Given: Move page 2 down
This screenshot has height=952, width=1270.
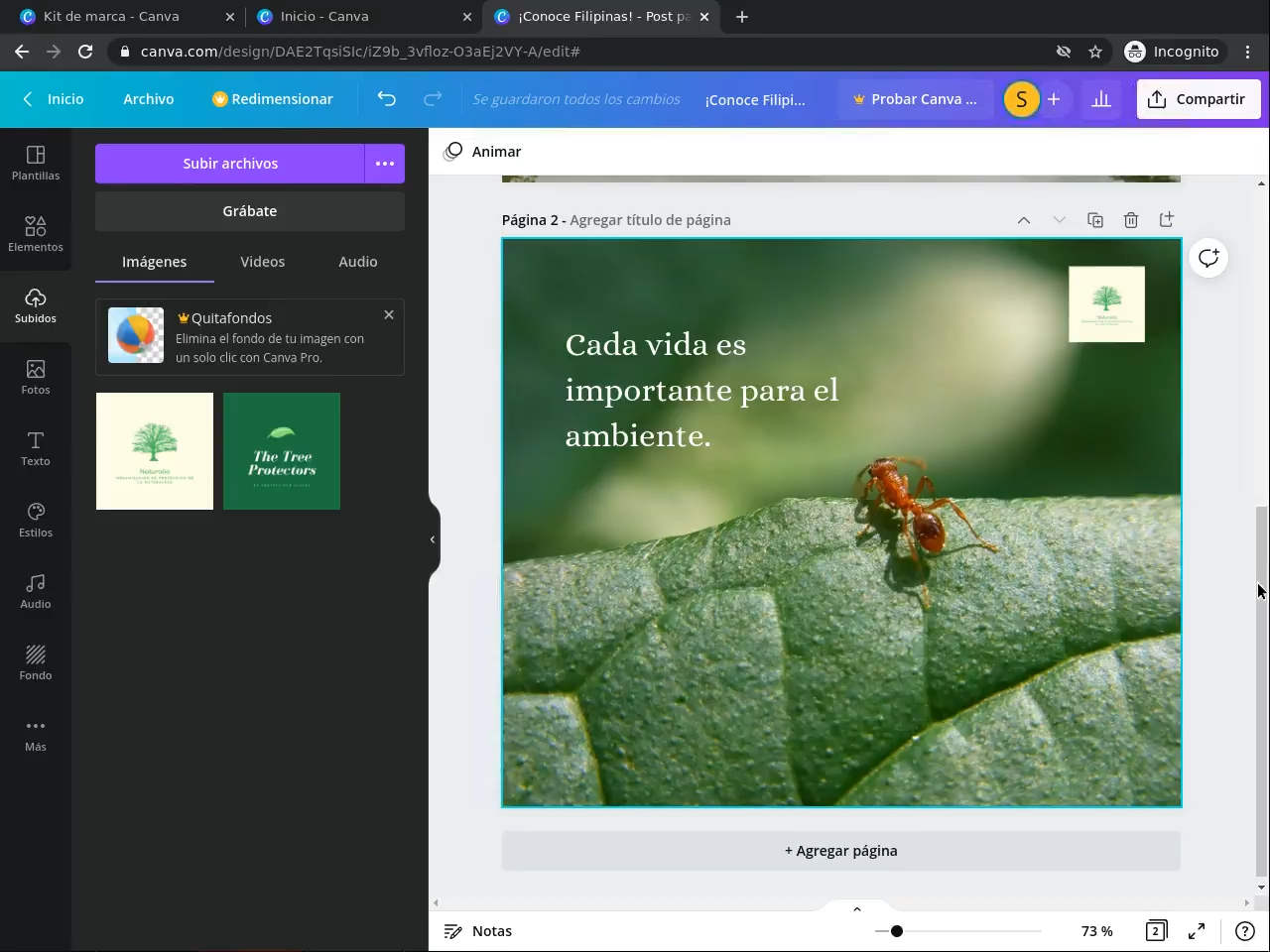Looking at the screenshot, I should [1060, 220].
